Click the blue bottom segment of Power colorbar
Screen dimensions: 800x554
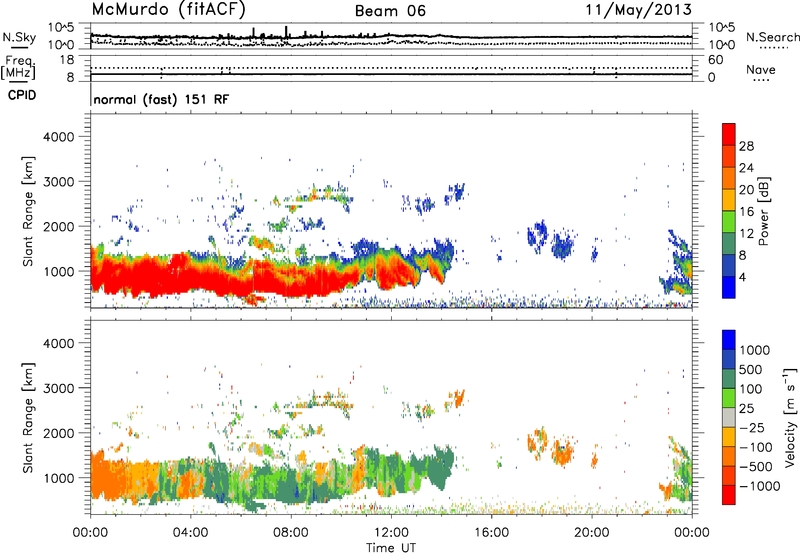coord(729,287)
